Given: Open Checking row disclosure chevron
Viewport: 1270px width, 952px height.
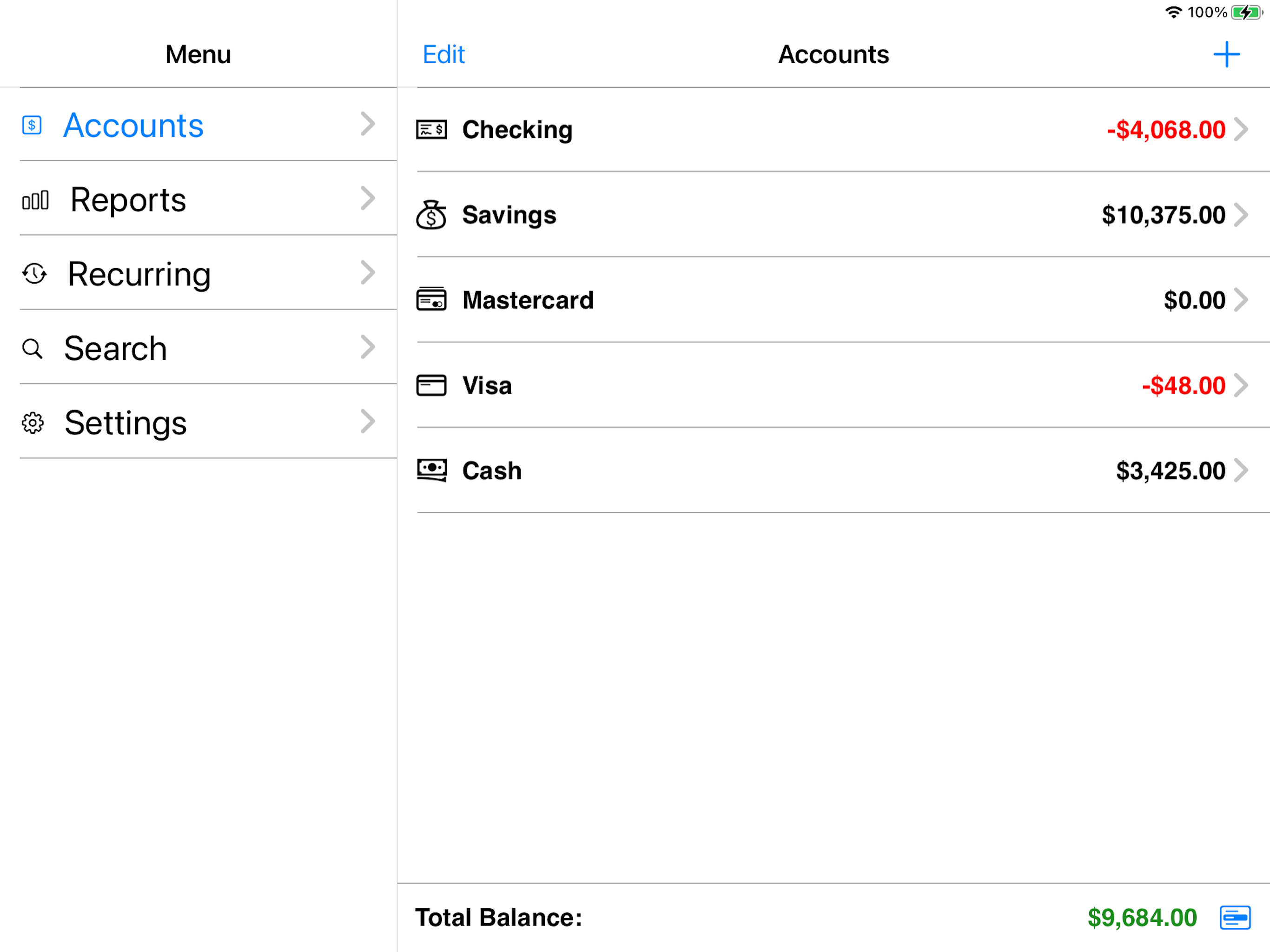Looking at the screenshot, I should [1241, 129].
